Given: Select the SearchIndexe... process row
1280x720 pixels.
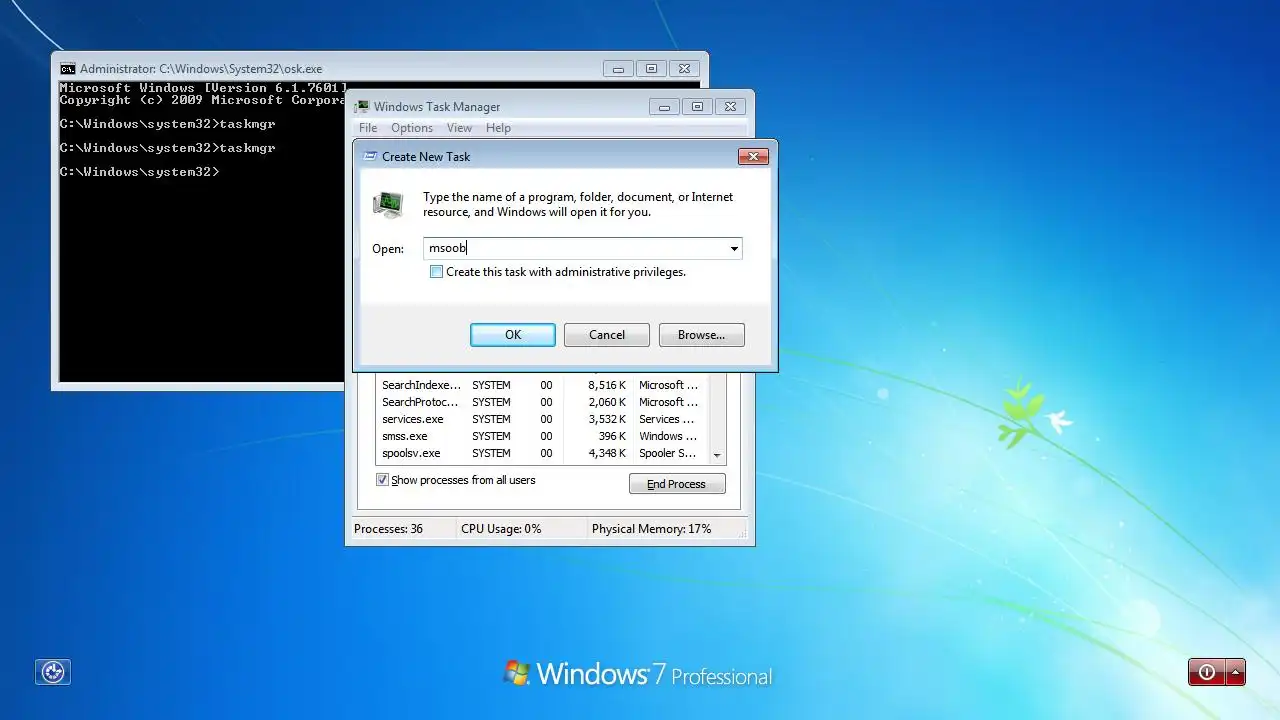Looking at the screenshot, I should [541, 385].
